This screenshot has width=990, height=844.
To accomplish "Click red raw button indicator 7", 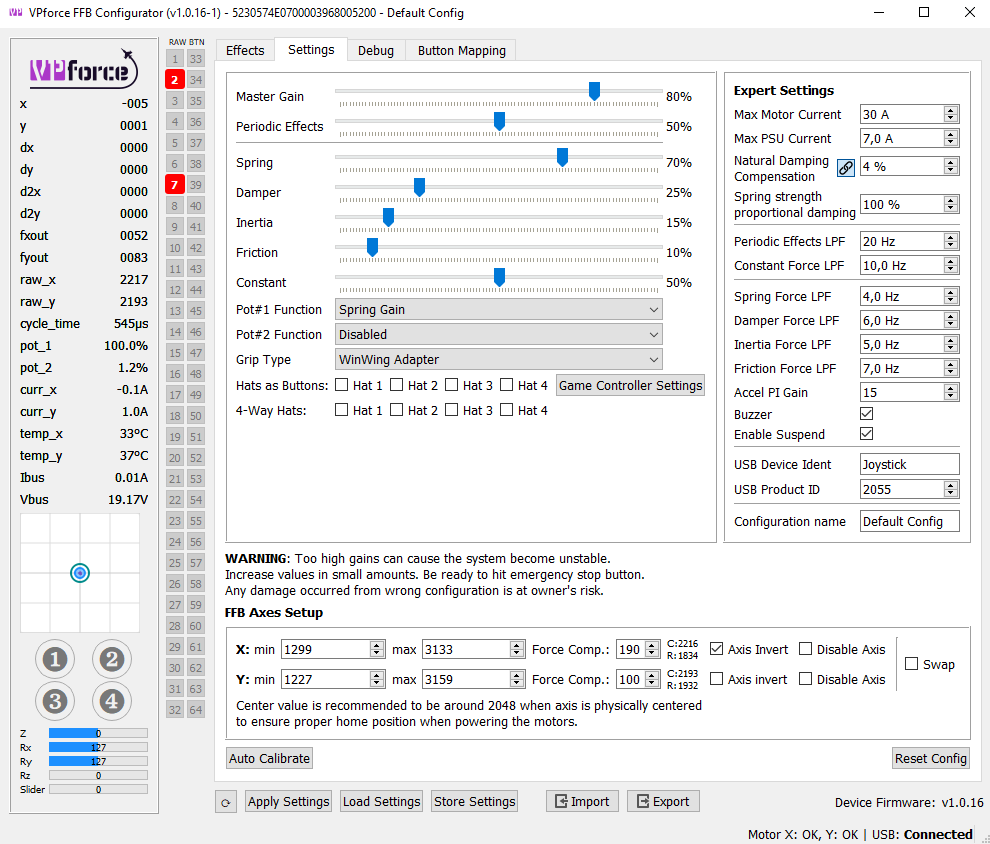I will tap(175, 185).
